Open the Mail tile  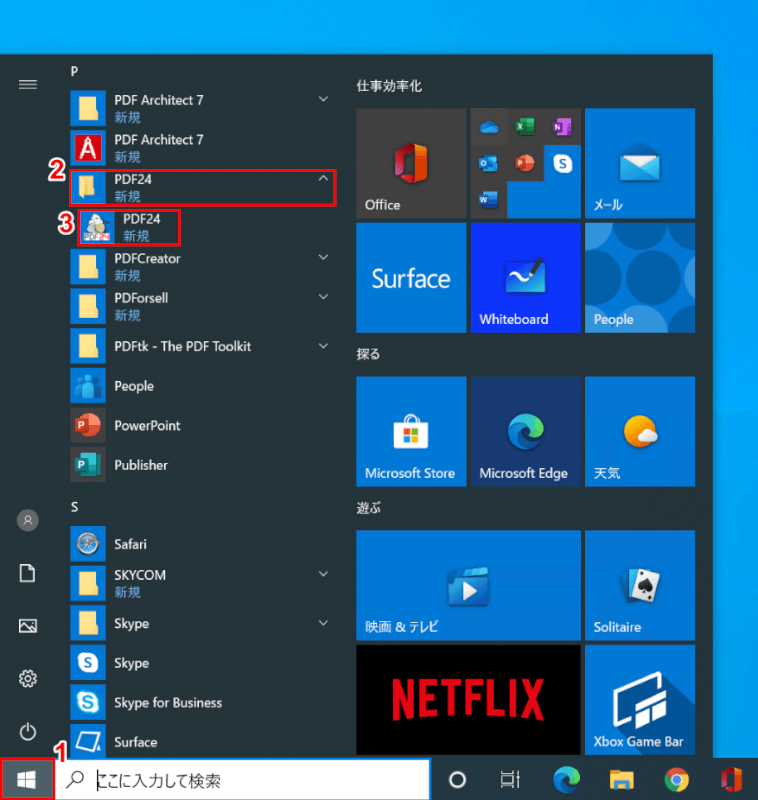(640, 163)
